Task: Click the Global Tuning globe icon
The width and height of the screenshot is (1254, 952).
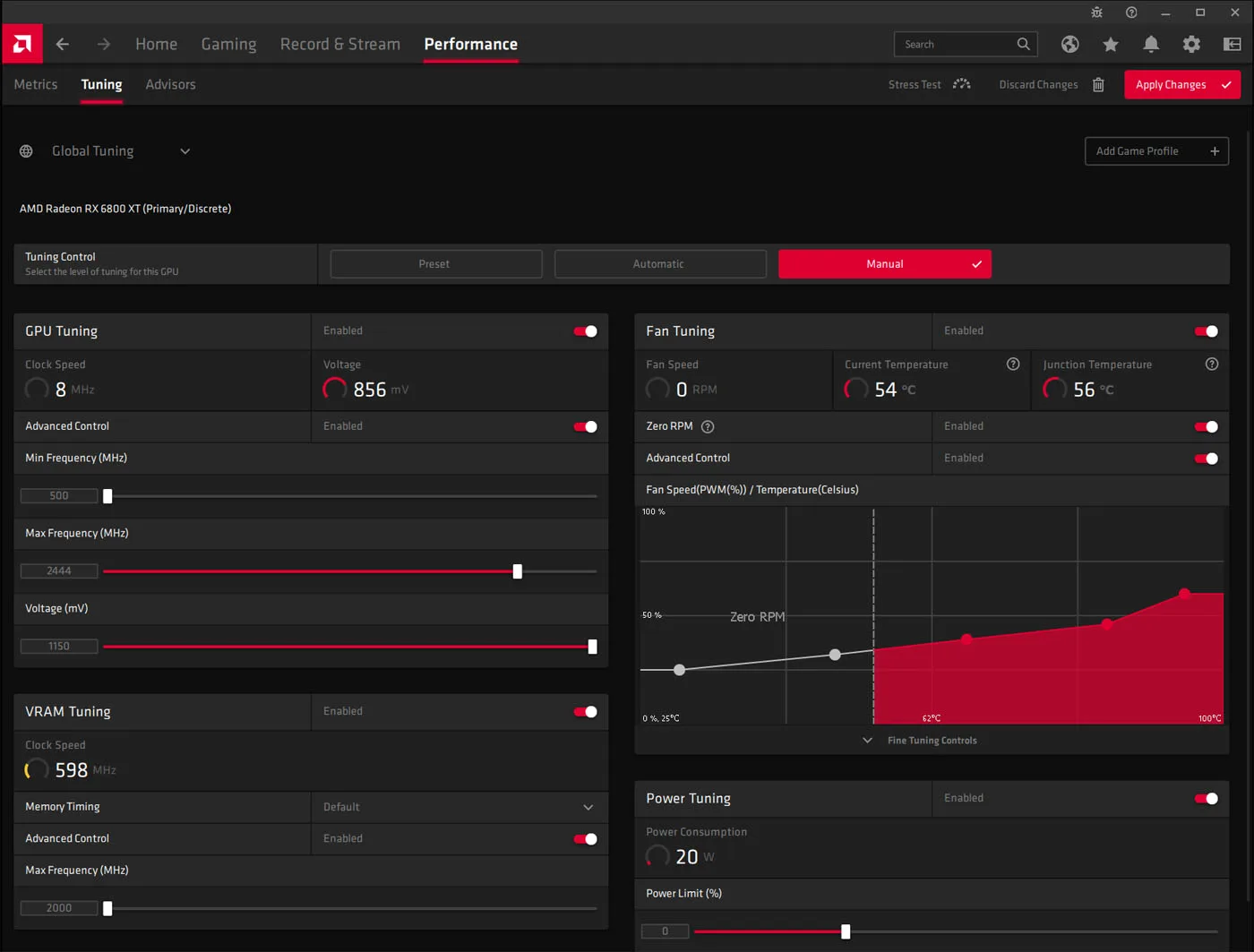Action: (26, 151)
